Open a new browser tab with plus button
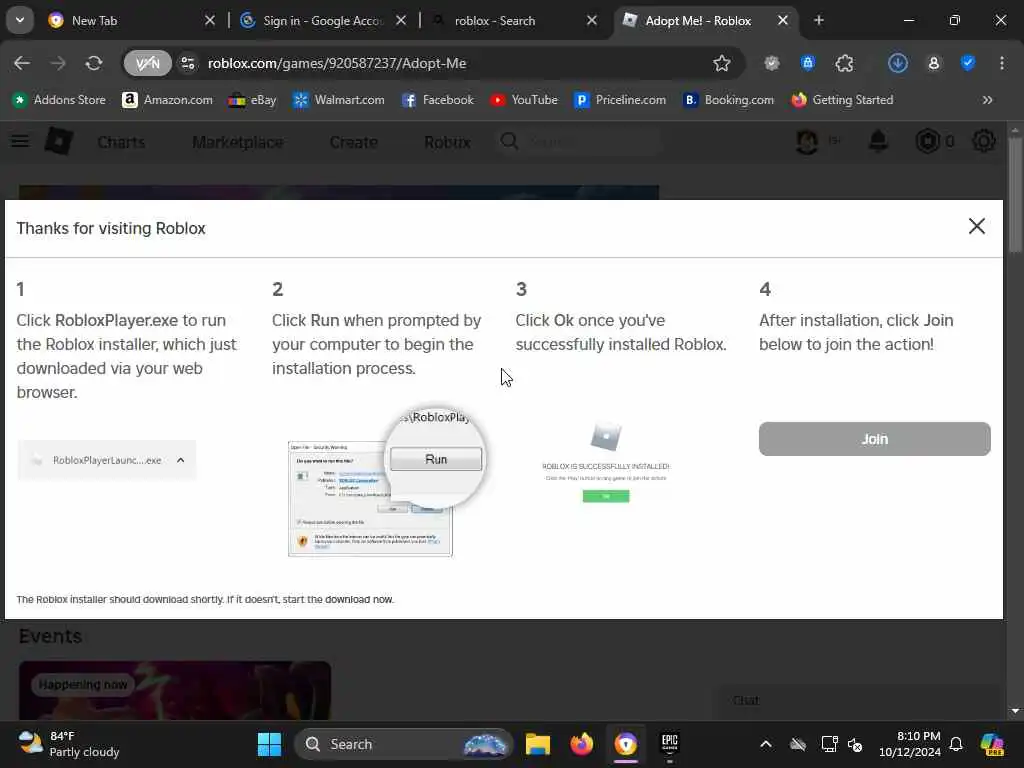This screenshot has height=768, width=1024. point(819,20)
